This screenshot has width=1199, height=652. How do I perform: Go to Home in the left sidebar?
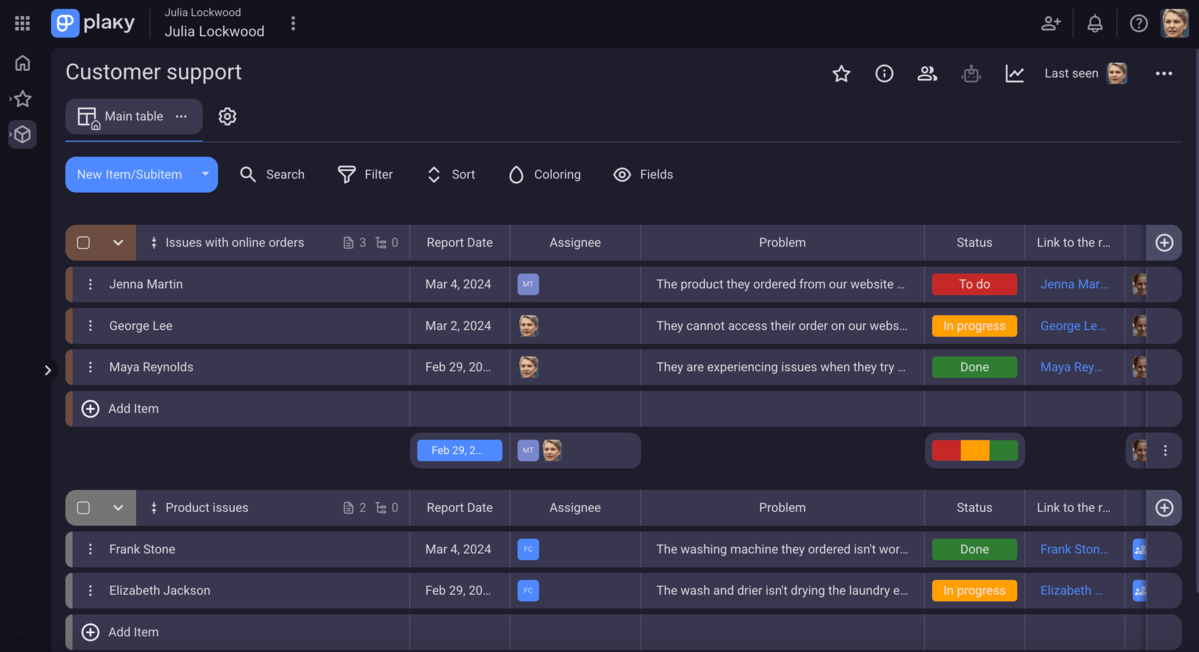(x=21, y=62)
